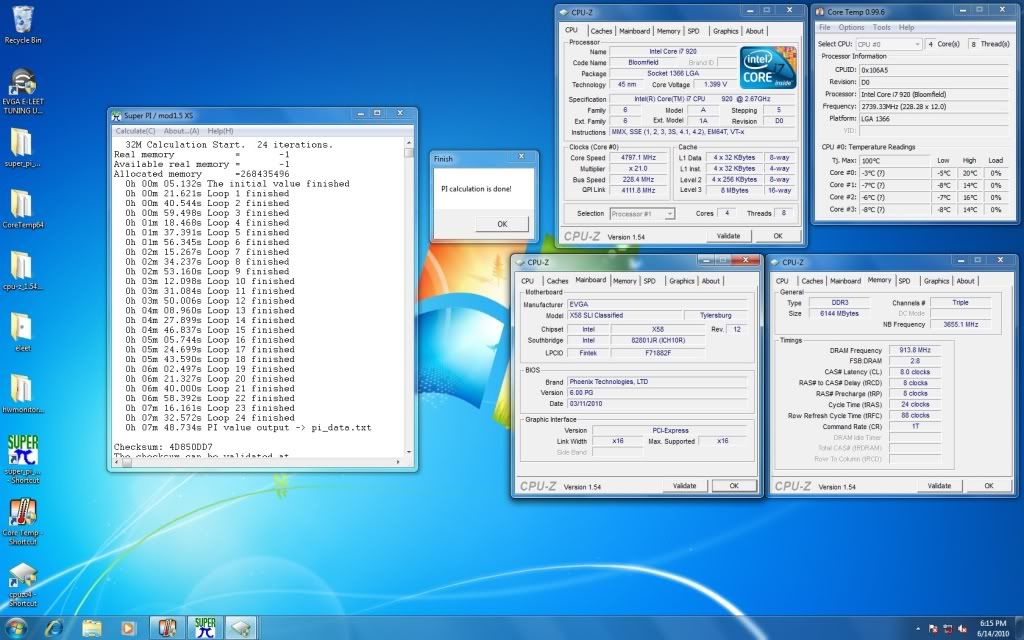The height and width of the screenshot is (640, 1024).
Task: Switch to Super PI in the taskbar
Action: click(205, 627)
